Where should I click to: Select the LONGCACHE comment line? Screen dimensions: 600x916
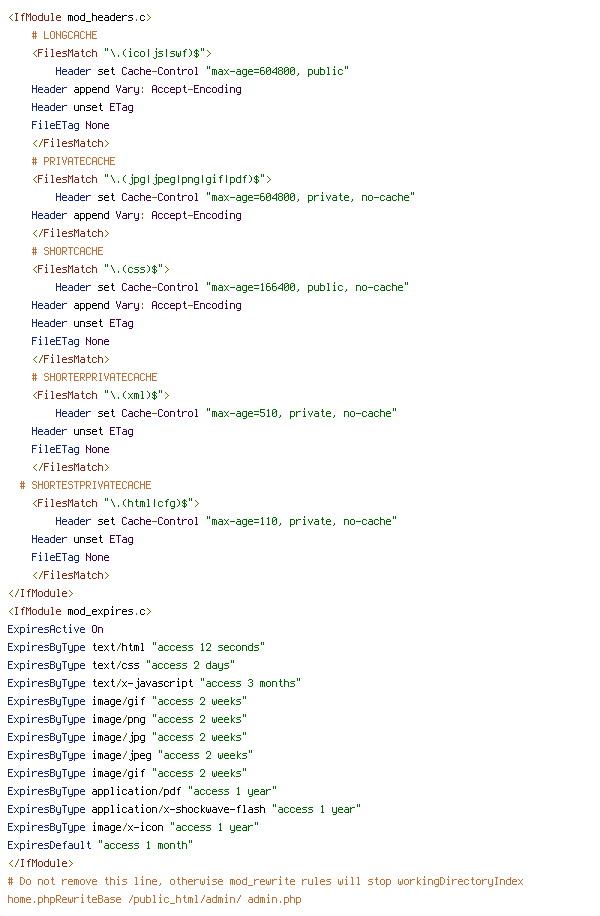coord(64,36)
